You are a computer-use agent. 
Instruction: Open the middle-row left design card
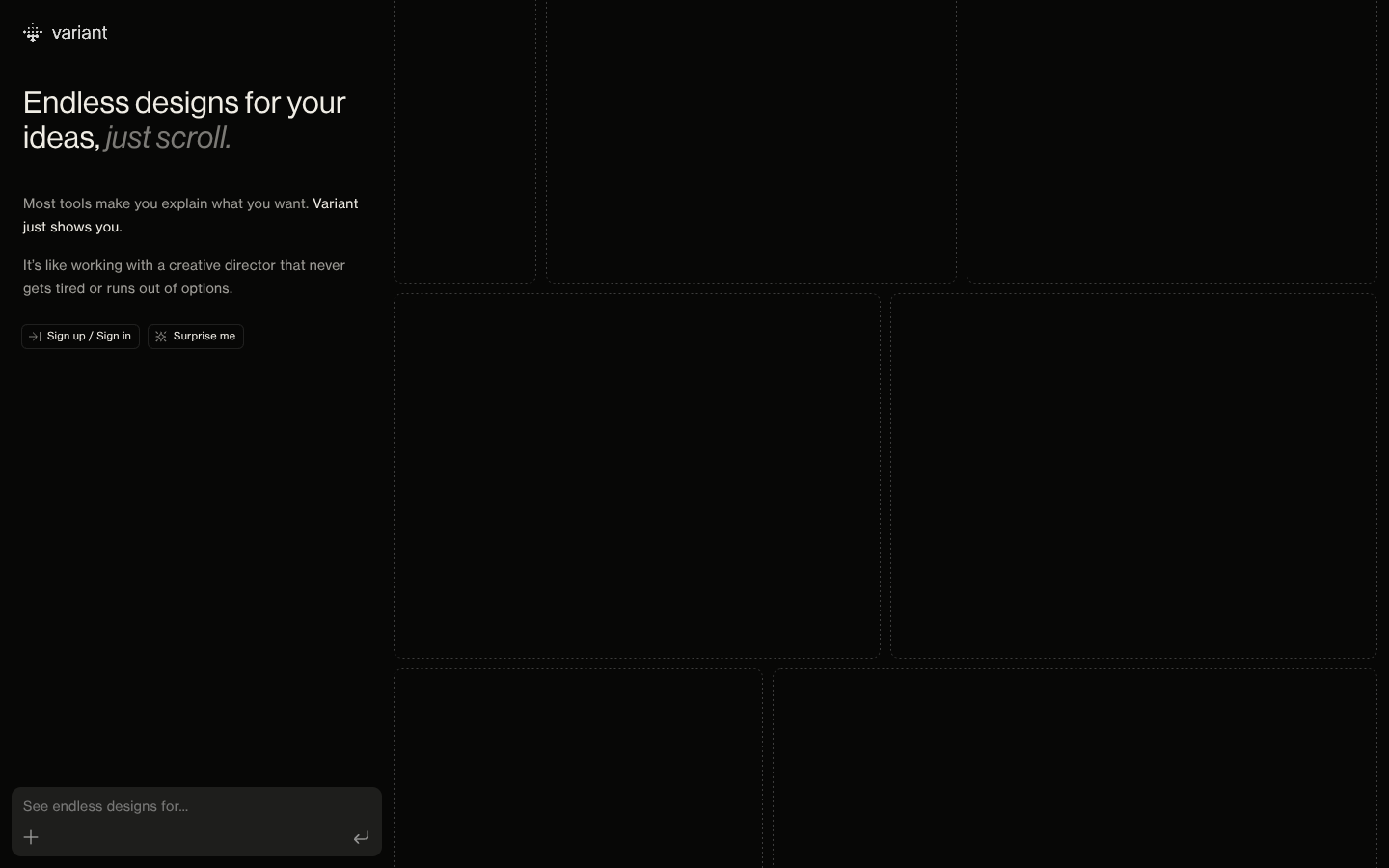[x=637, y=475]
